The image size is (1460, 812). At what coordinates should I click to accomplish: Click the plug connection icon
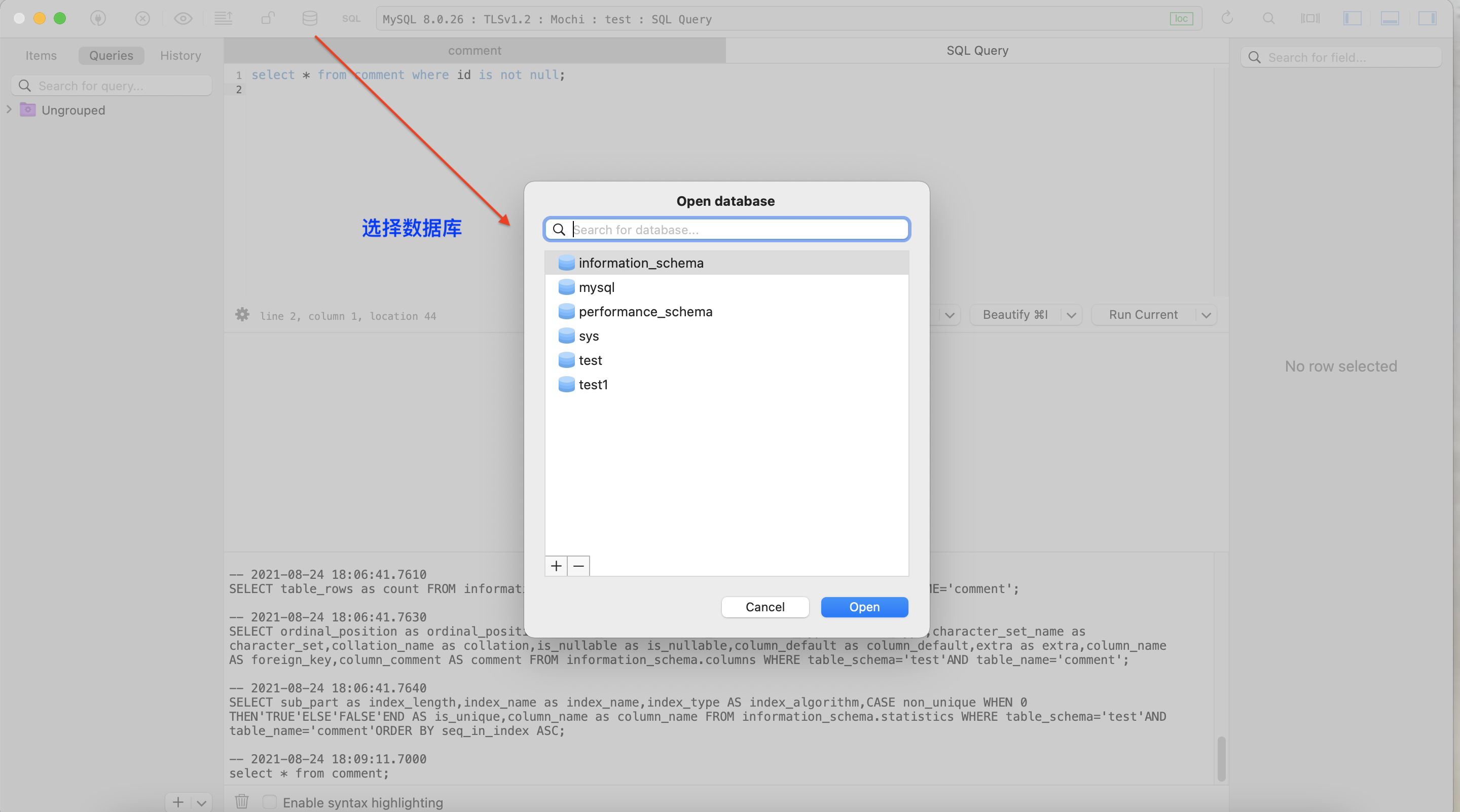[x=98, y=18]
